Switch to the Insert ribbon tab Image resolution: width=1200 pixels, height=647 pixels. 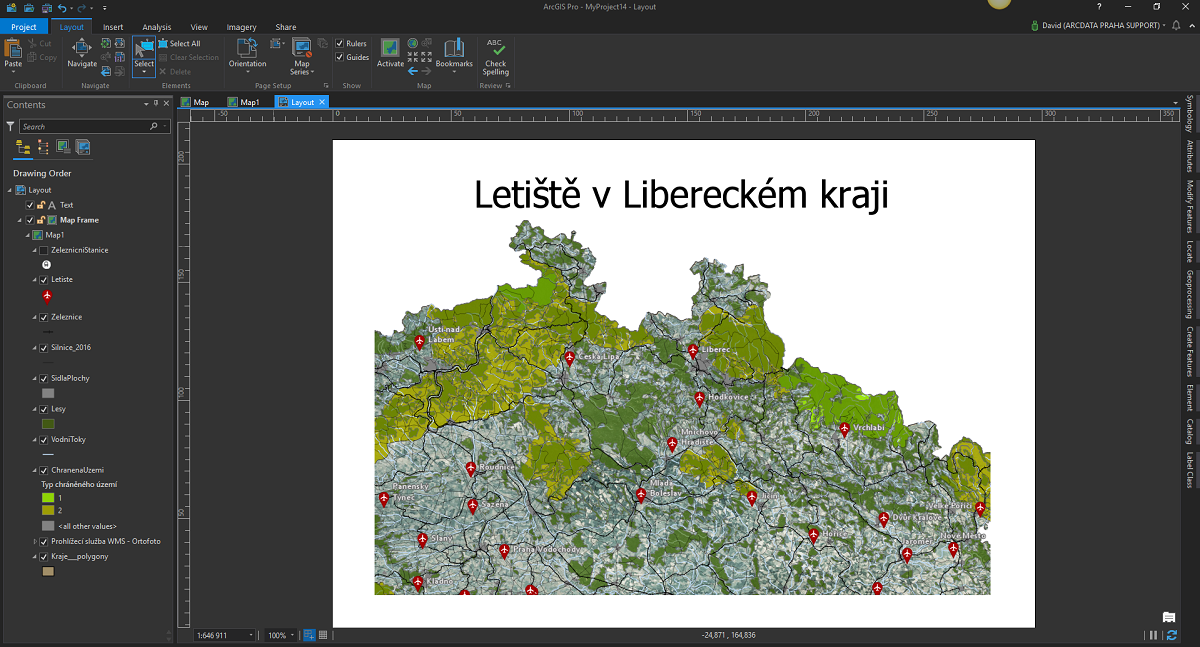click(113, 27)
